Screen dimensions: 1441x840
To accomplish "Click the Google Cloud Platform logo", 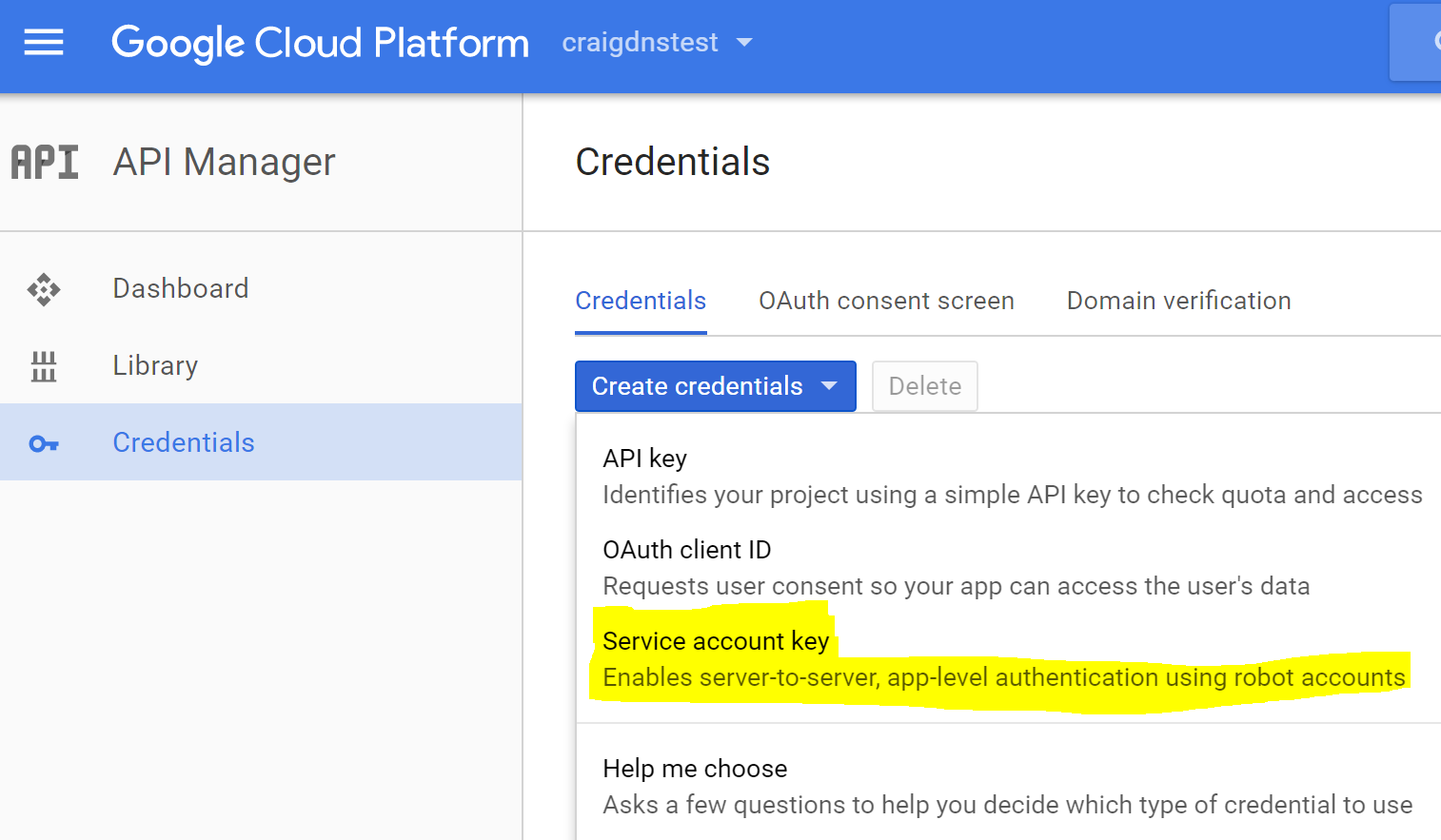I will 320,42.
